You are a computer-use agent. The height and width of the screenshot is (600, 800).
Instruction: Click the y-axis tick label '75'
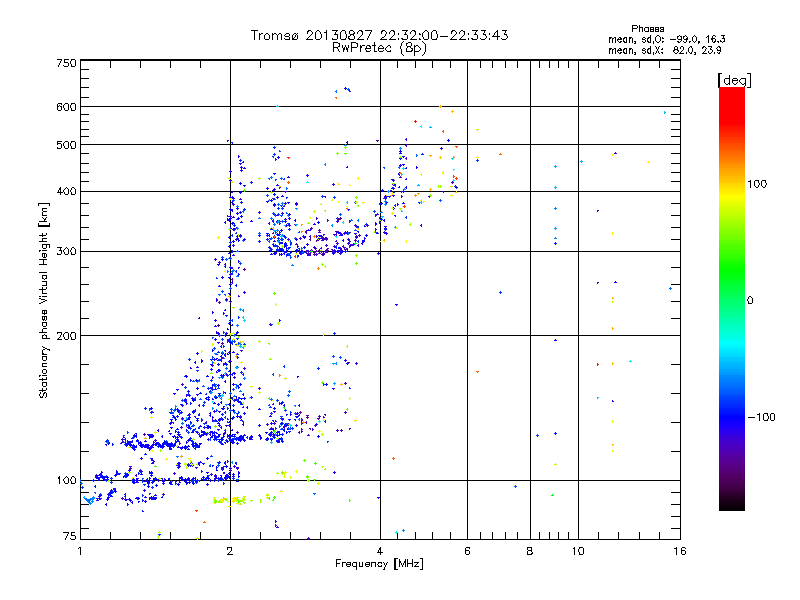[x=70, y=536]
